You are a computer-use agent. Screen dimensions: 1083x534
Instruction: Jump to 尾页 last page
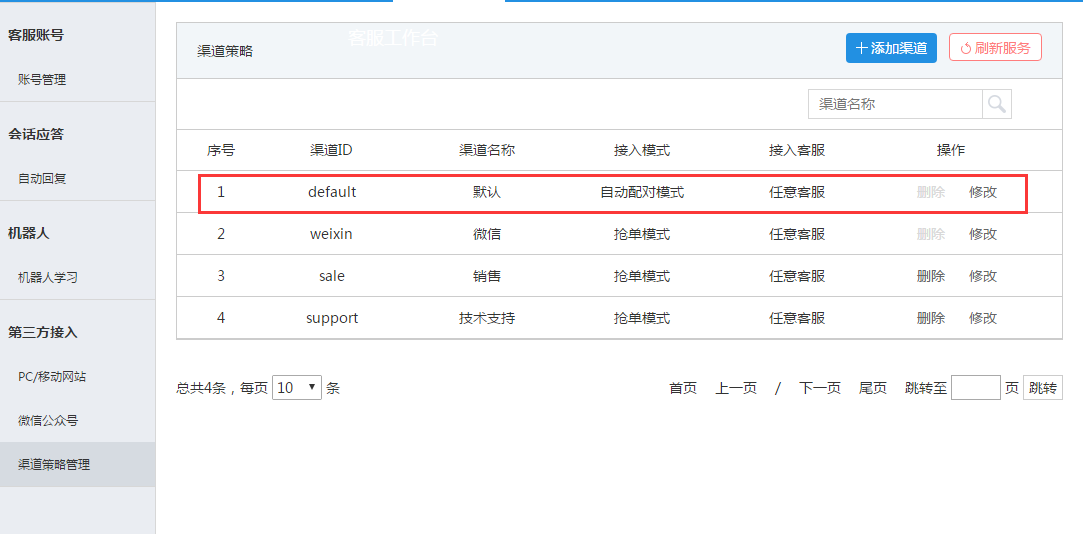(872, 388)
